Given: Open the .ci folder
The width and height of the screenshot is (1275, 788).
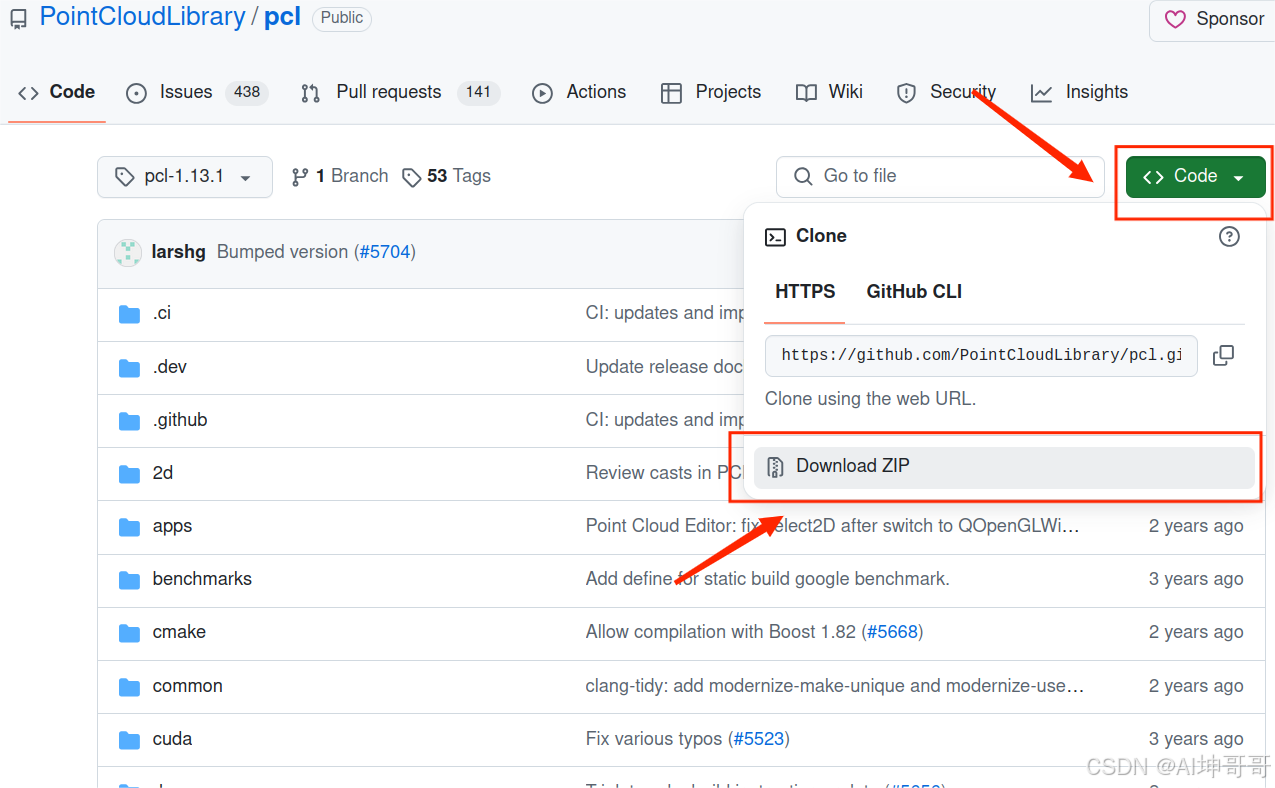Looking at the screenshot, I should point(162,314).
